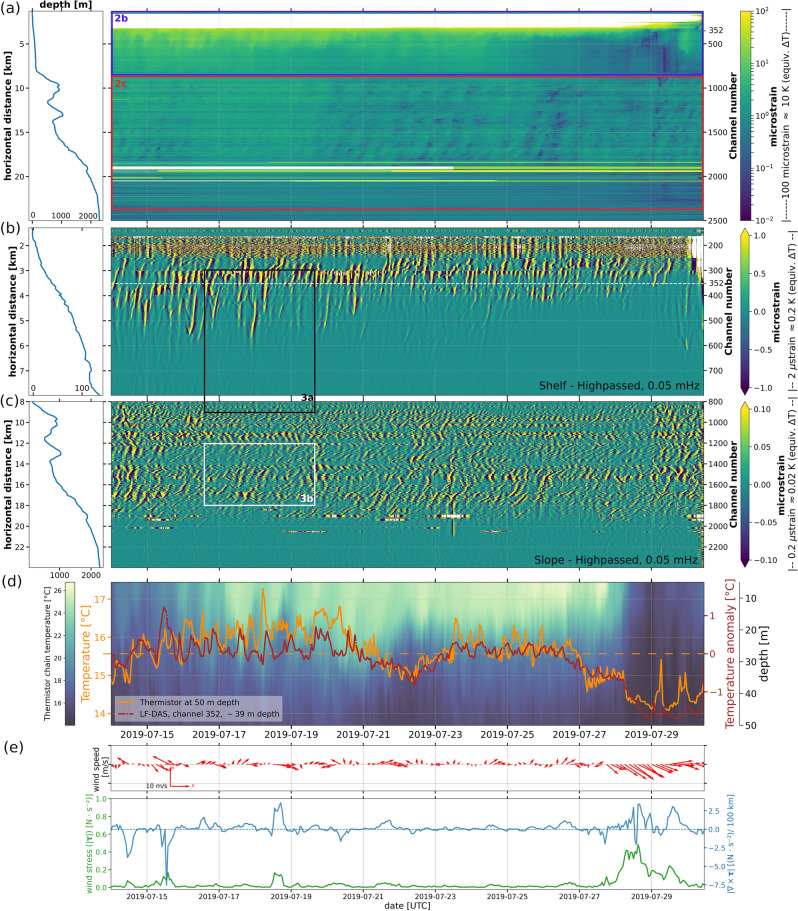Click the '50' tick on panel (d) depth axis

[x=750, y=725]
